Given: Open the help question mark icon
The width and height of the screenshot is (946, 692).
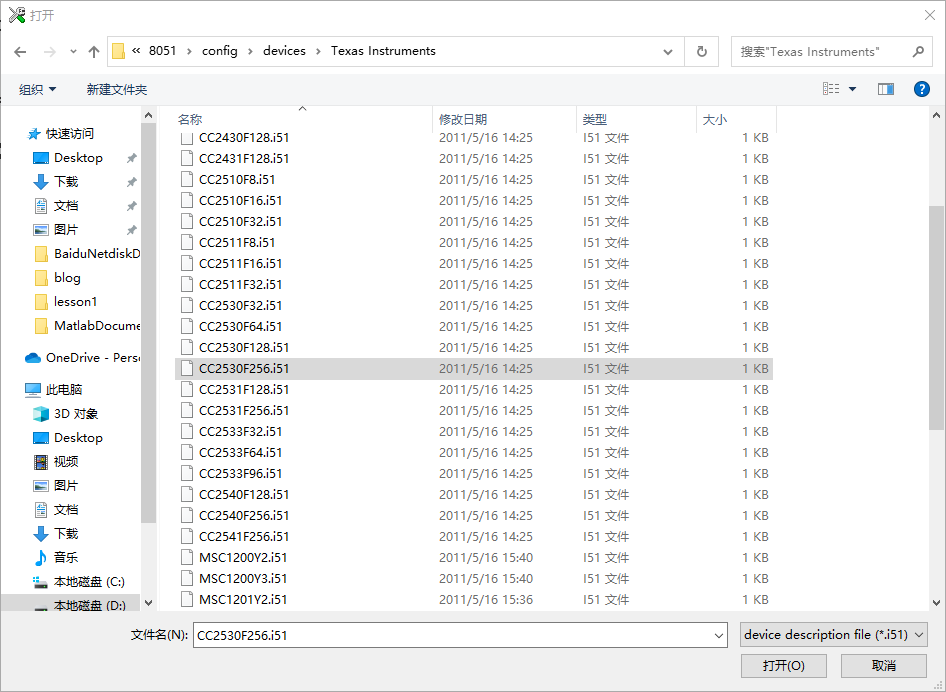Looking at the screenshot, I should (921, 89).
